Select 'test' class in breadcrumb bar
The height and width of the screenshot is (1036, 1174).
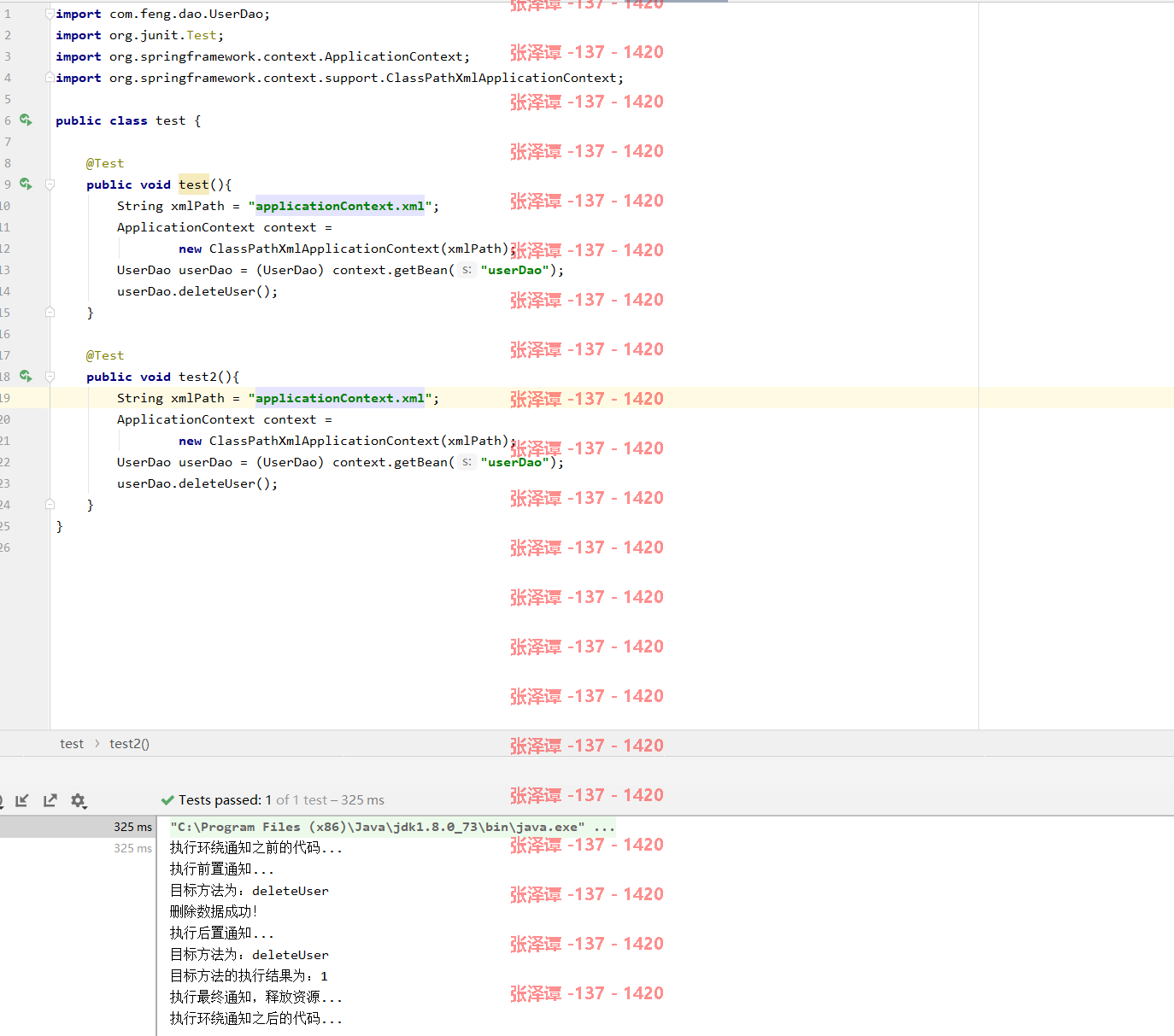pyautogui.click(x=72, y=744)
